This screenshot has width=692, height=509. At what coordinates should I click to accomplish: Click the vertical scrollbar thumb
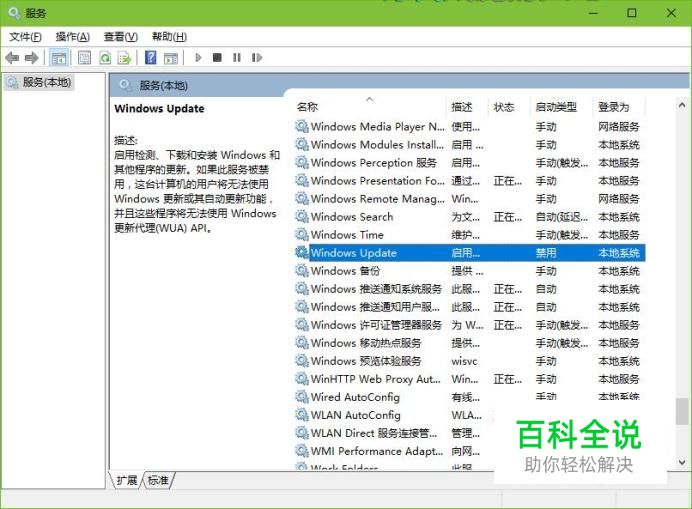682,411
